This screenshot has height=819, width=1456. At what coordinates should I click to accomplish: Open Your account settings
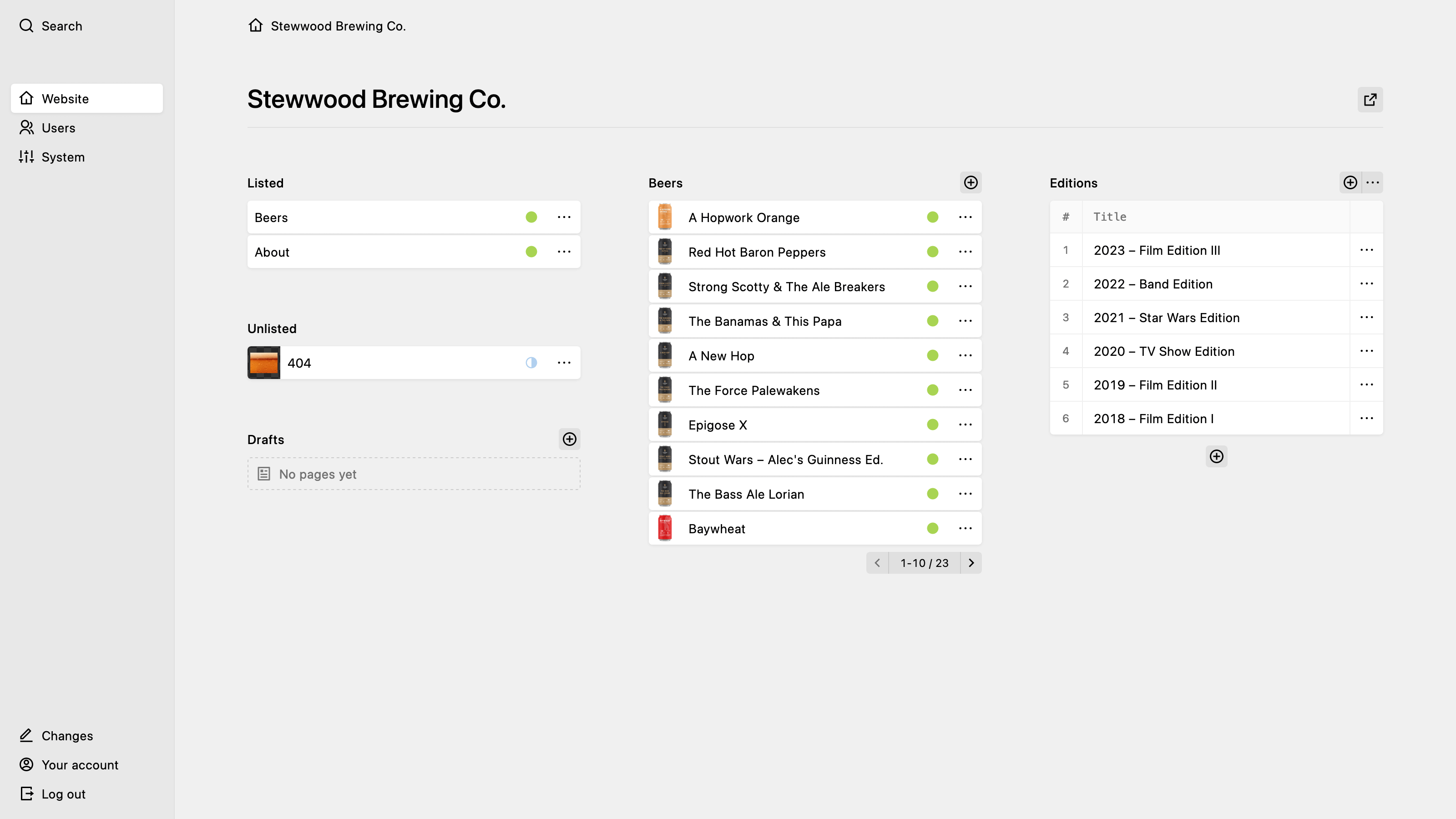[86, 765]
